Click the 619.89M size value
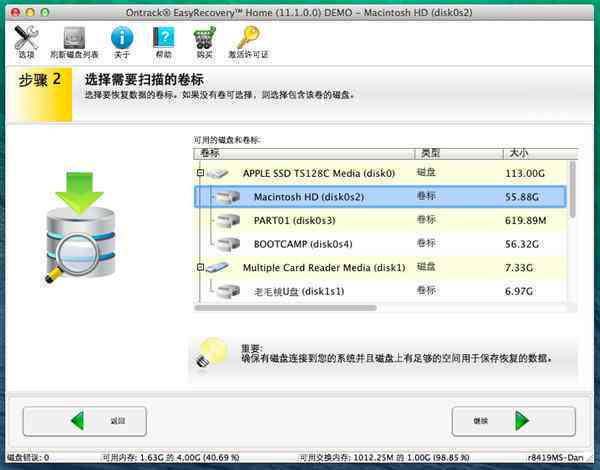This screenshot has width=600, height=470. [525, 220]
